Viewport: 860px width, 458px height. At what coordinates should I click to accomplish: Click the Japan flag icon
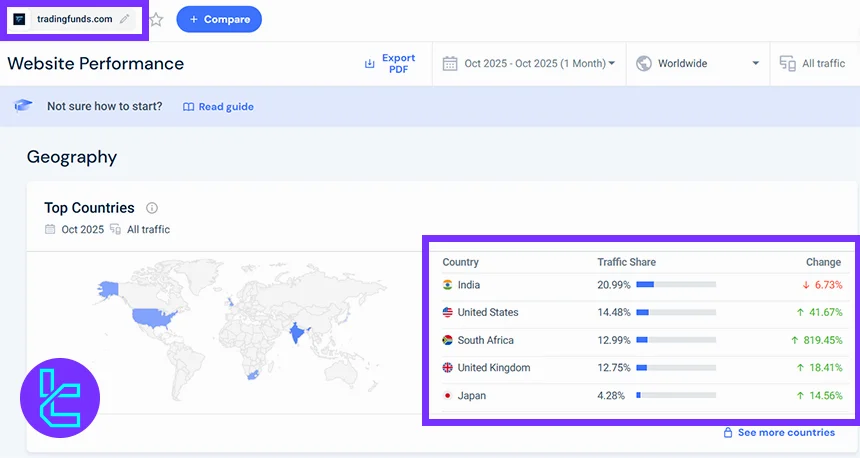click(x=447, y=396)
